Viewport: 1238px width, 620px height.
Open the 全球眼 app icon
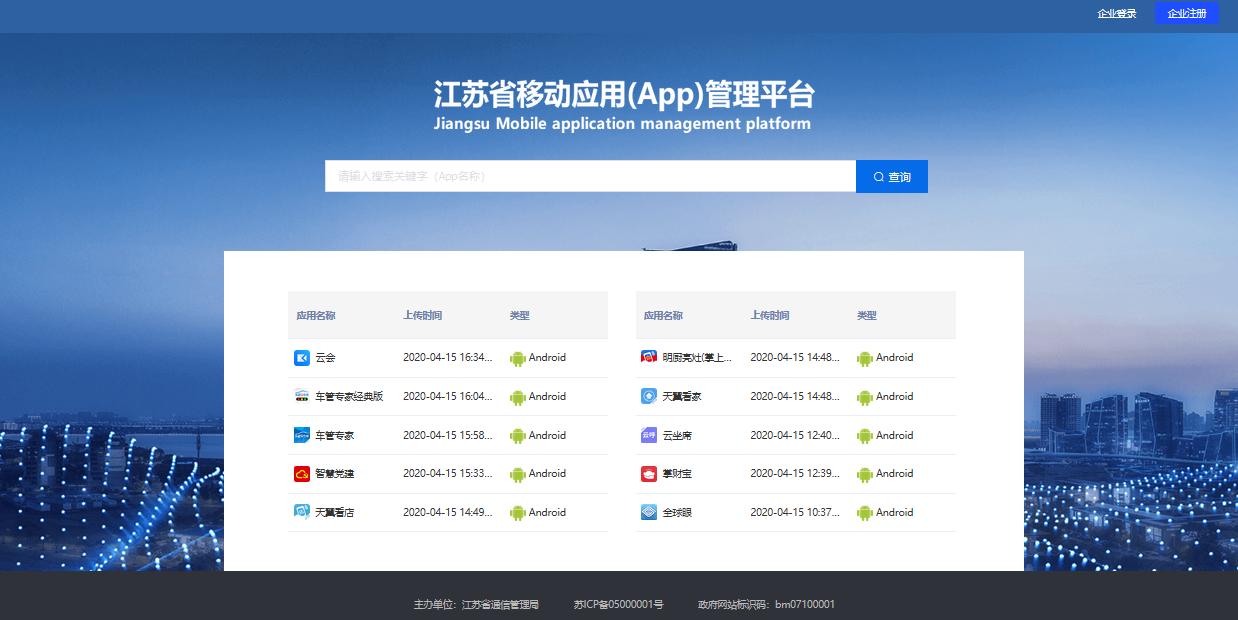pyautogui.click(x=647, y=512)
